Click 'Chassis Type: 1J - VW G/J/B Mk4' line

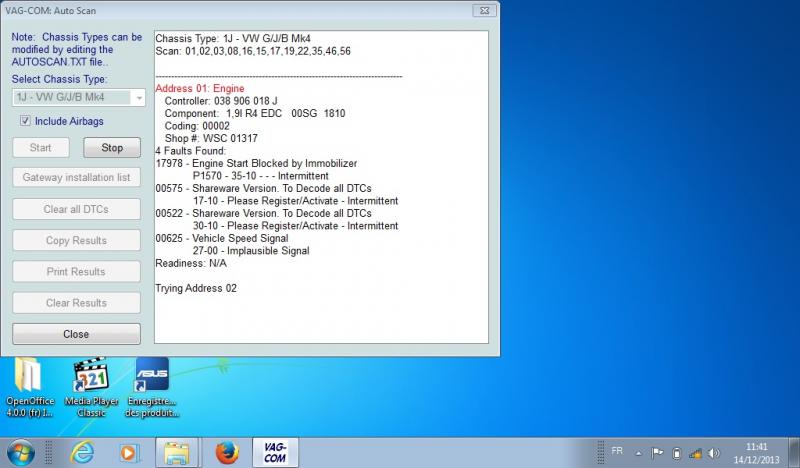tap(233, 39)
